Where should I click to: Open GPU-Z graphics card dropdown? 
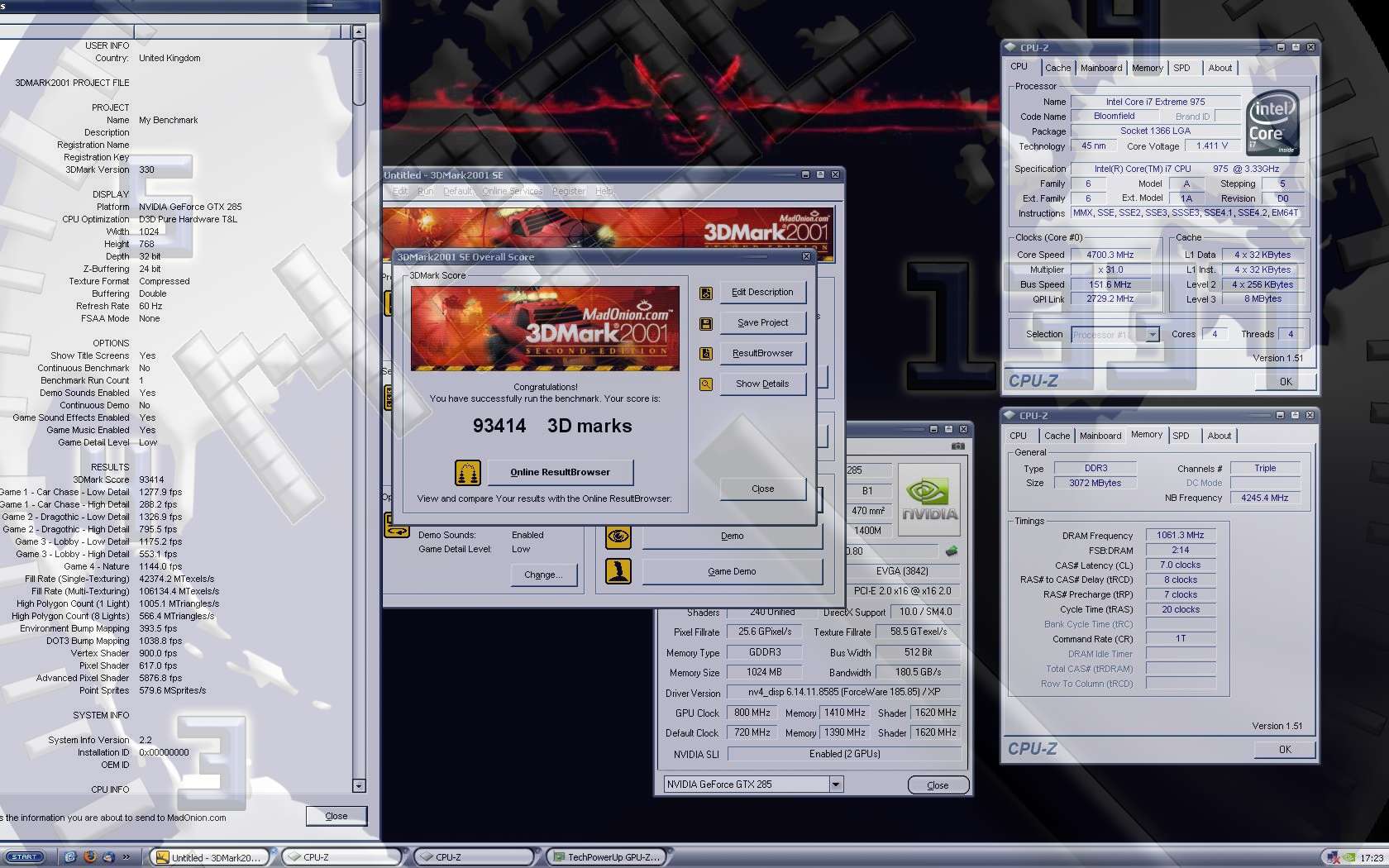836,785
